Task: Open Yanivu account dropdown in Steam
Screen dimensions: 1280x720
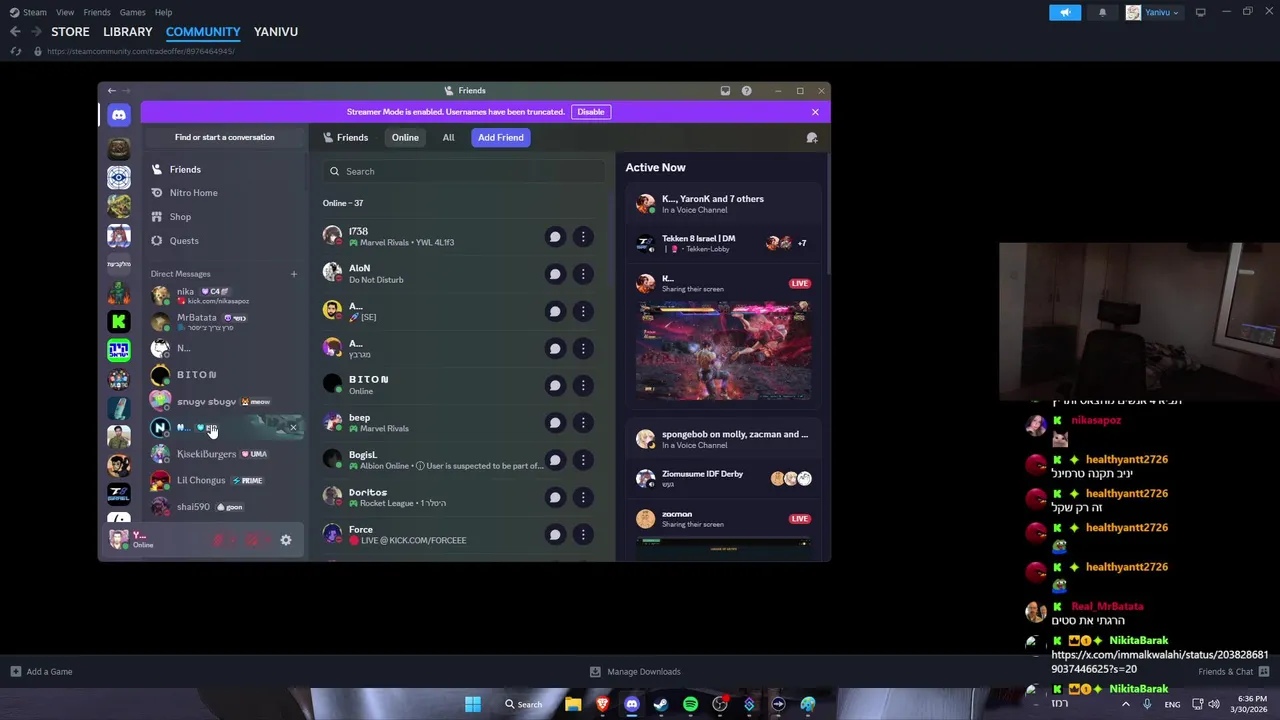Action: coord(1153,12)
